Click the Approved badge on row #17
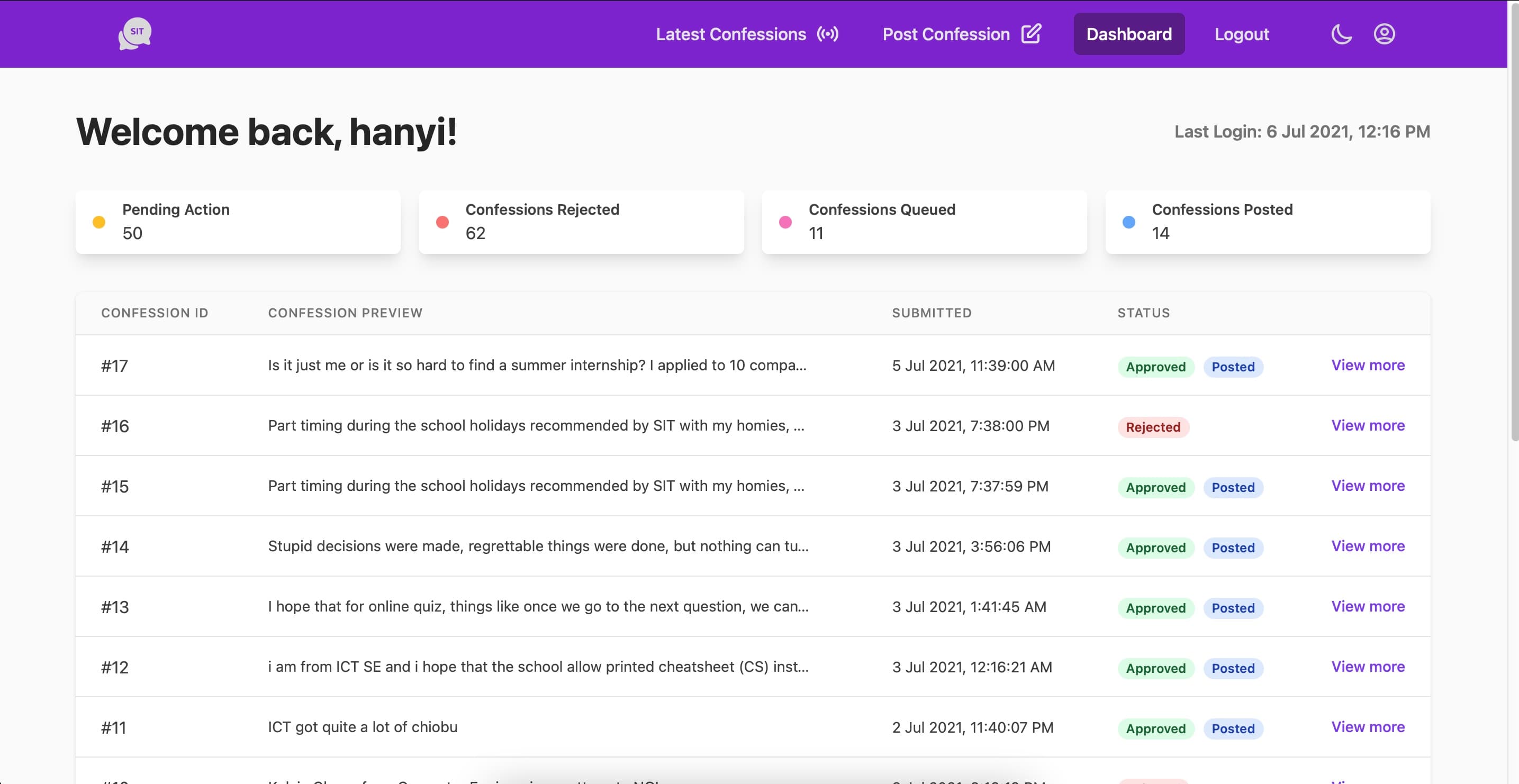 (x=1155, y=367)
